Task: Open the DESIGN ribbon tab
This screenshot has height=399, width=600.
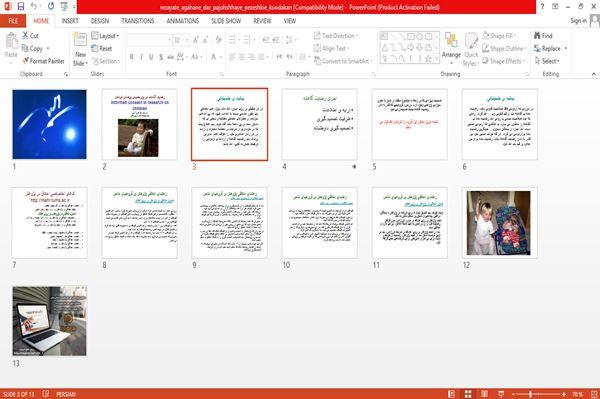Action: coord(99,21)
